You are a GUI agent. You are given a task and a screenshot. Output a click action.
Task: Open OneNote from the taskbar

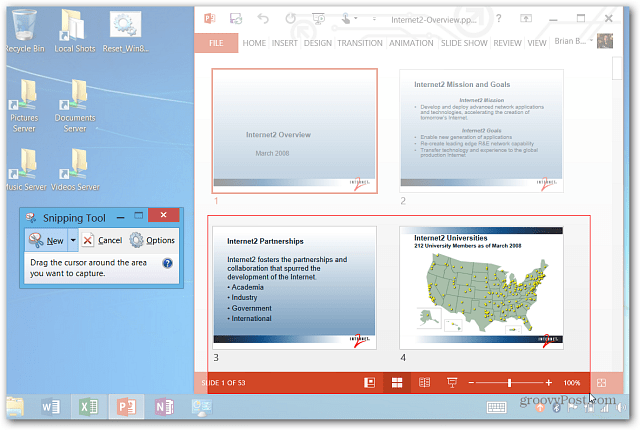[x=164, y=406]
